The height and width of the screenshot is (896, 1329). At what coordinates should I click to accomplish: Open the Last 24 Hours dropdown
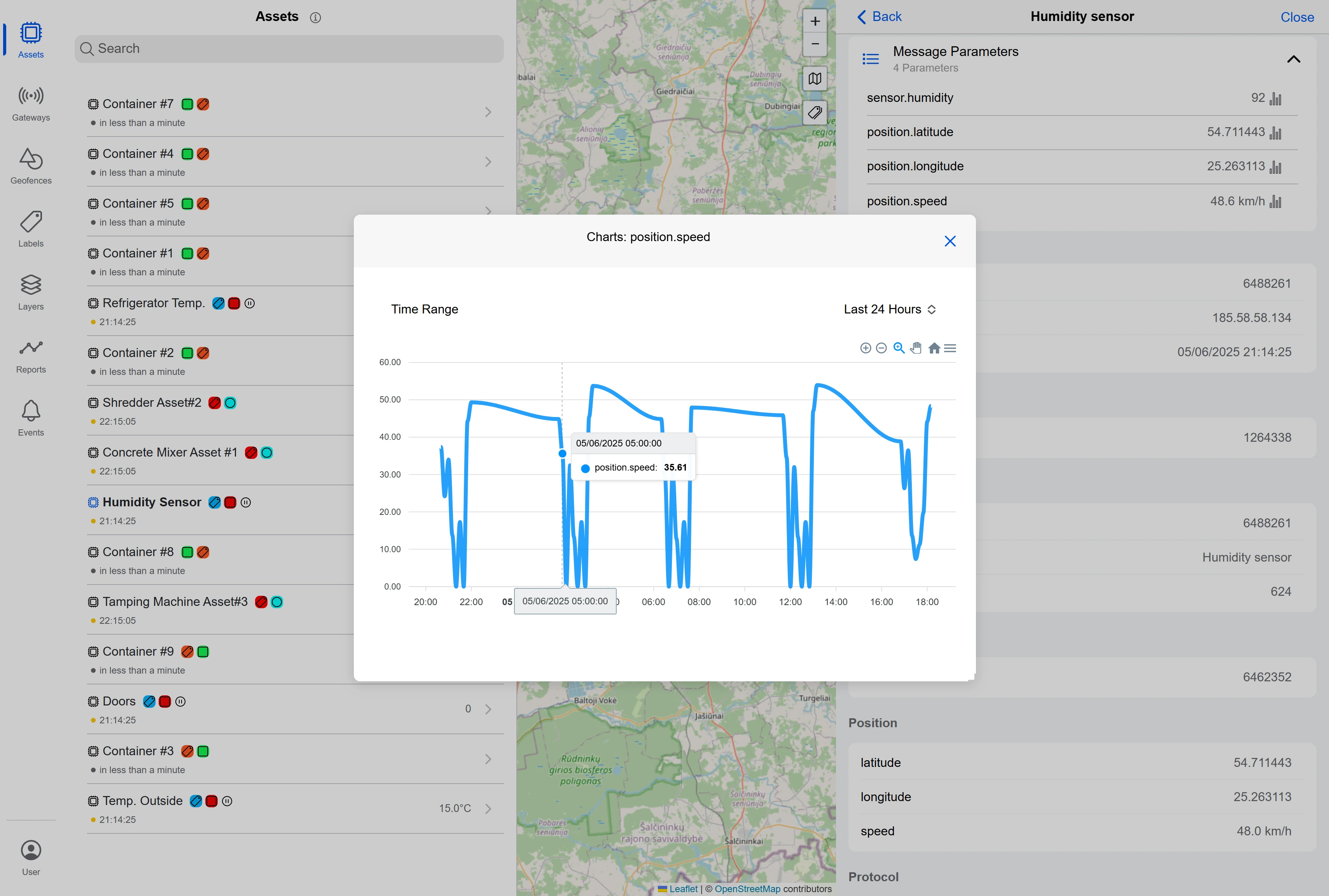tap(890, 309)
